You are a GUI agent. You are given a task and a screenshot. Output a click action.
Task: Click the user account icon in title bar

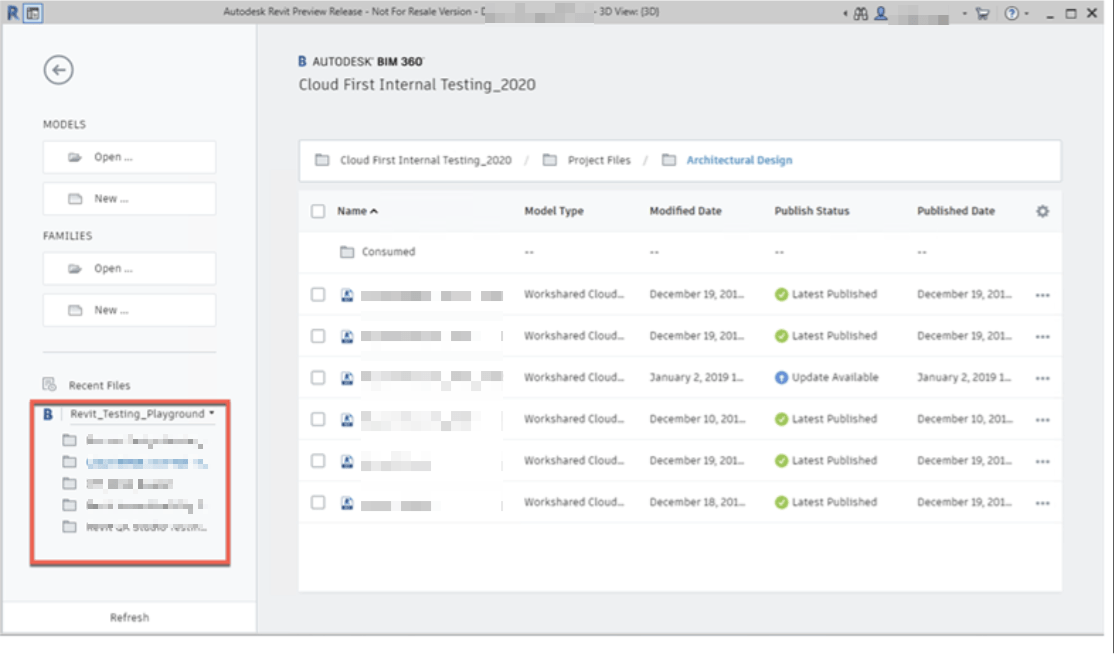click(881, 13)
